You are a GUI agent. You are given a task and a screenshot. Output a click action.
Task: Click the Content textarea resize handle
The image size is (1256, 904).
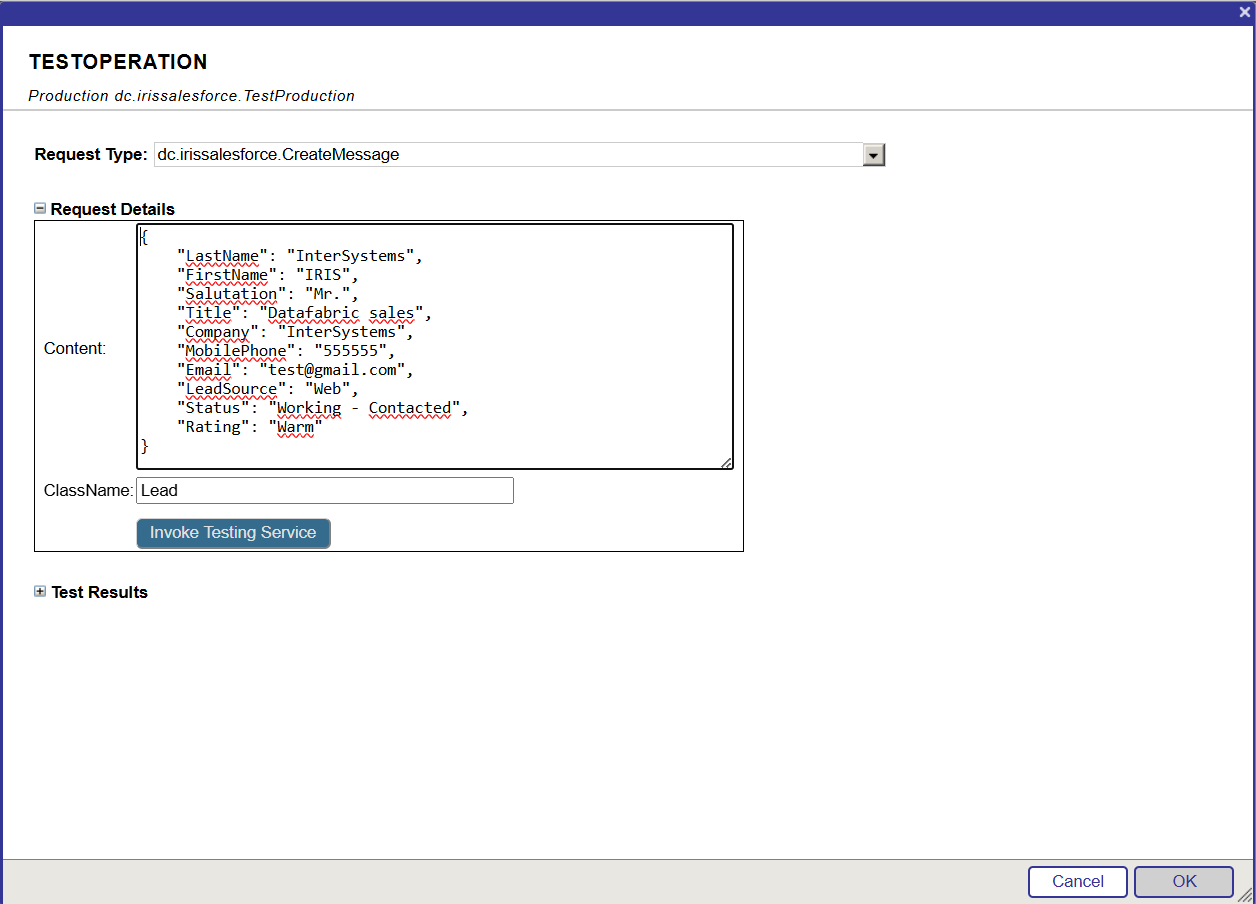[727, 463]
